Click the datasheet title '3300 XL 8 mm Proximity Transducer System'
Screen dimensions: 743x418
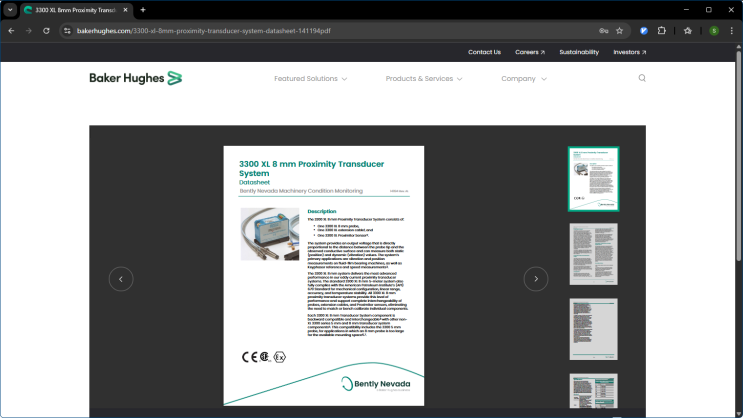point(311,168)
